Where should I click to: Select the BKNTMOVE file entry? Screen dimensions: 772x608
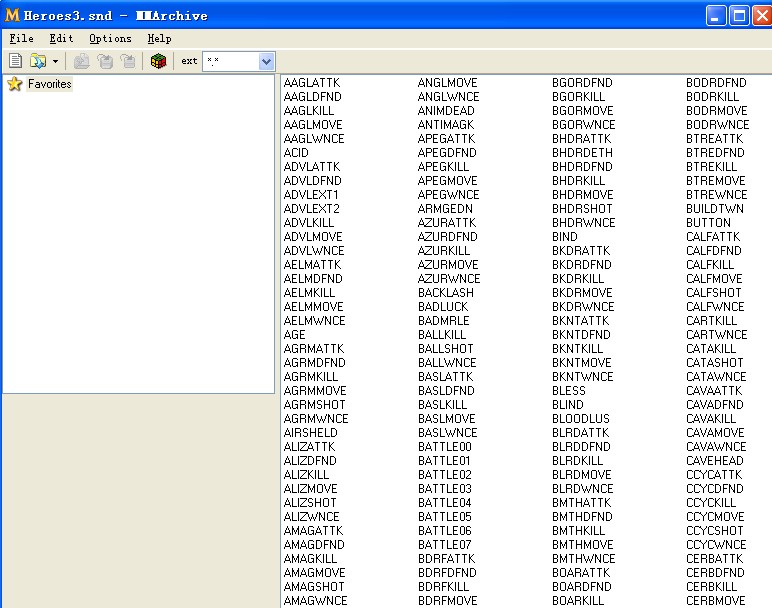pos(581,363)
